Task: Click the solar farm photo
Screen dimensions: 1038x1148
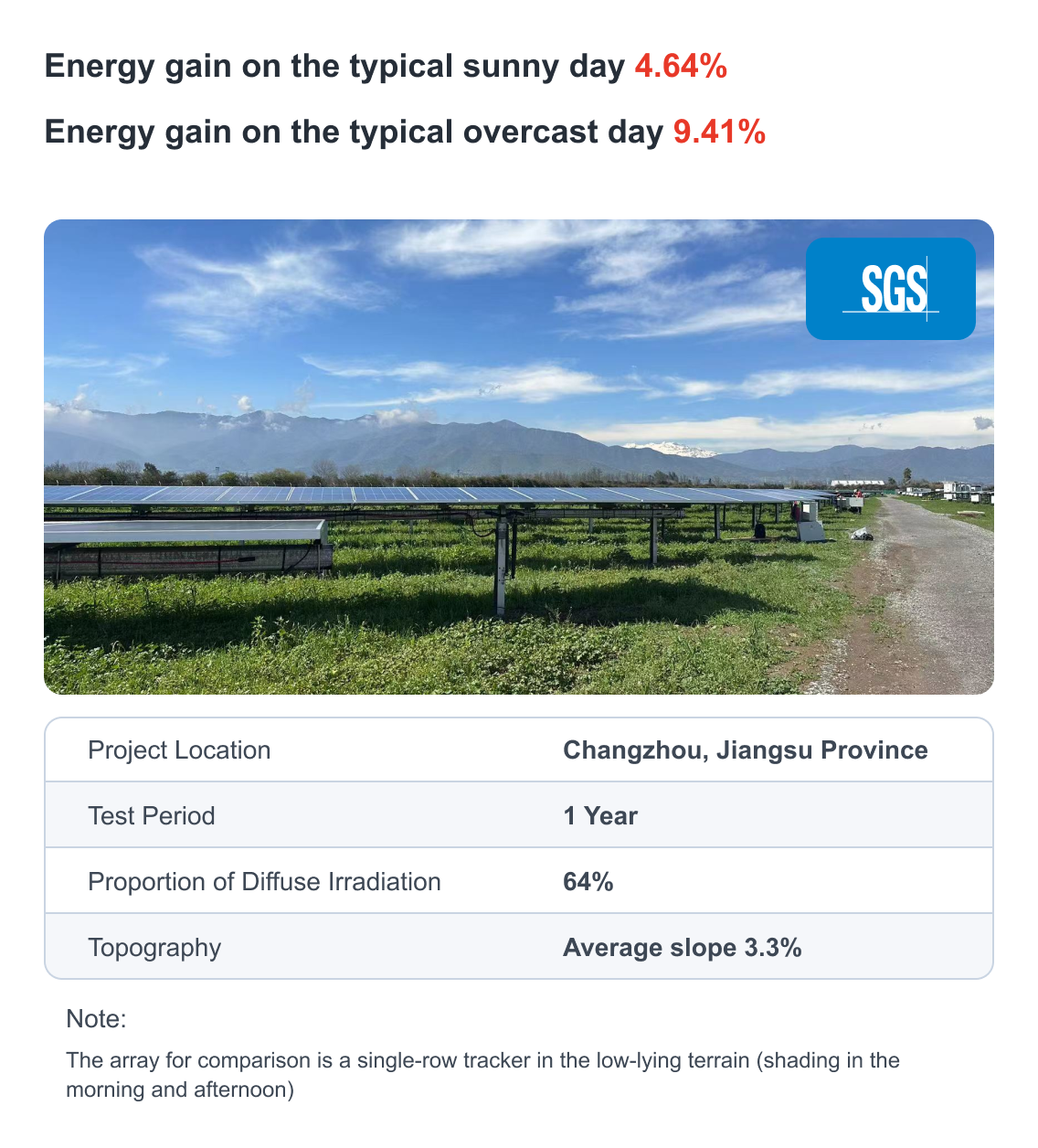Action: pos(519,457)
